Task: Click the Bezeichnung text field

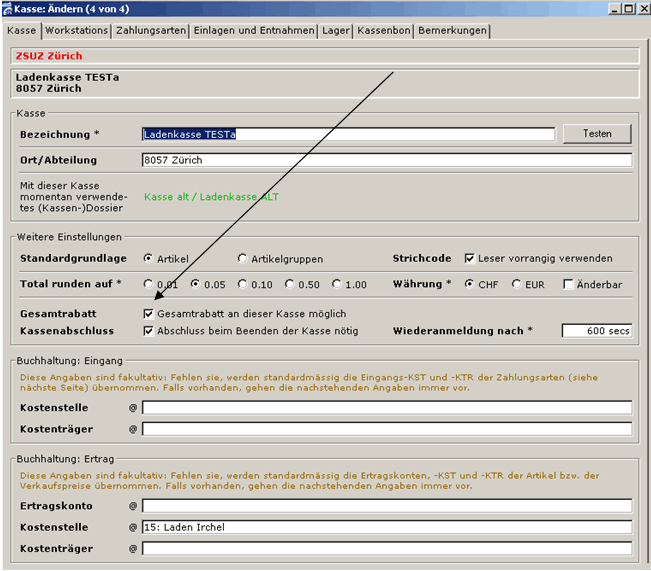Action: pos(348,134)
